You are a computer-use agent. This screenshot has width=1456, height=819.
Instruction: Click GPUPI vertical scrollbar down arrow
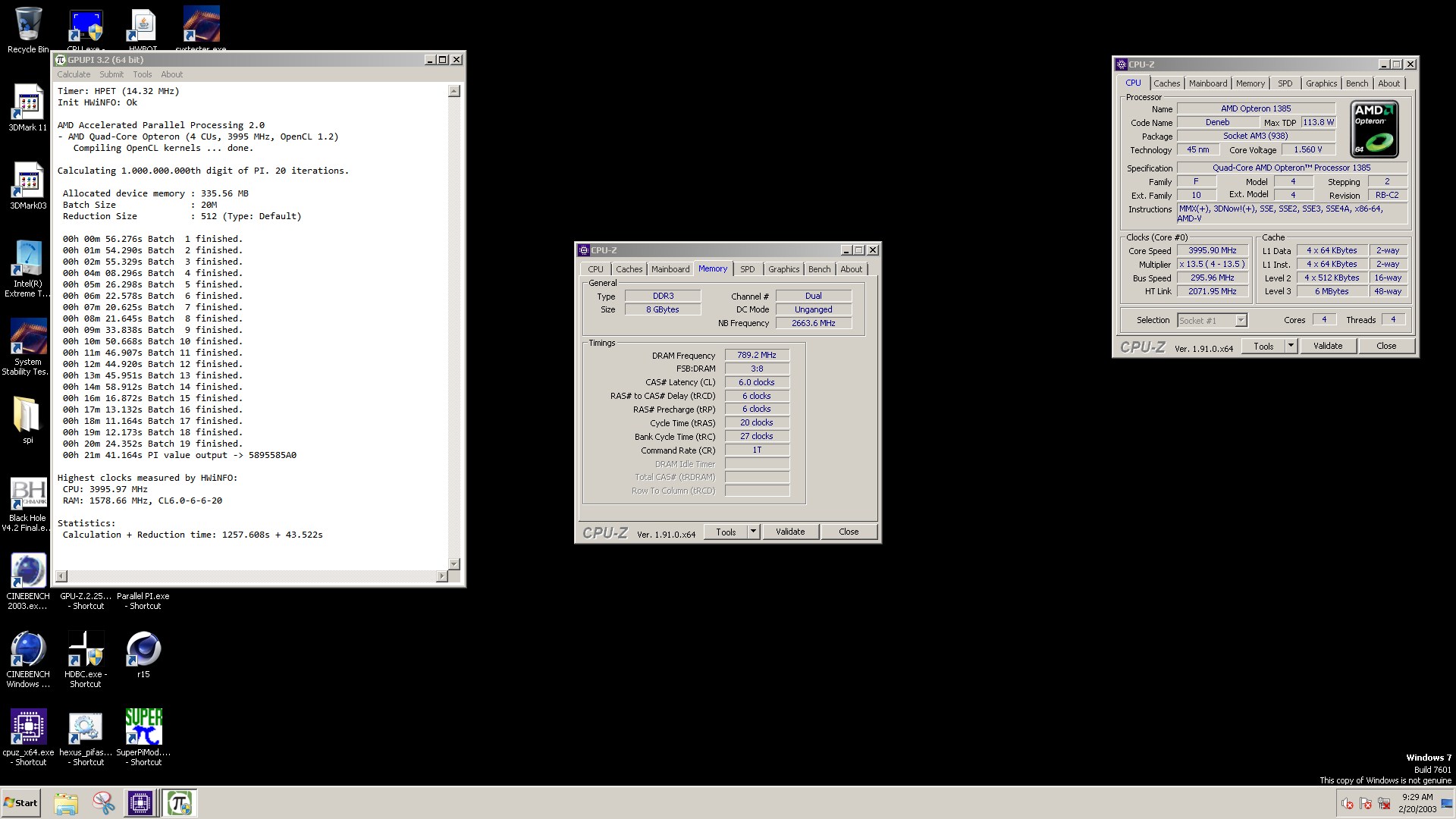tap(454, 563)
